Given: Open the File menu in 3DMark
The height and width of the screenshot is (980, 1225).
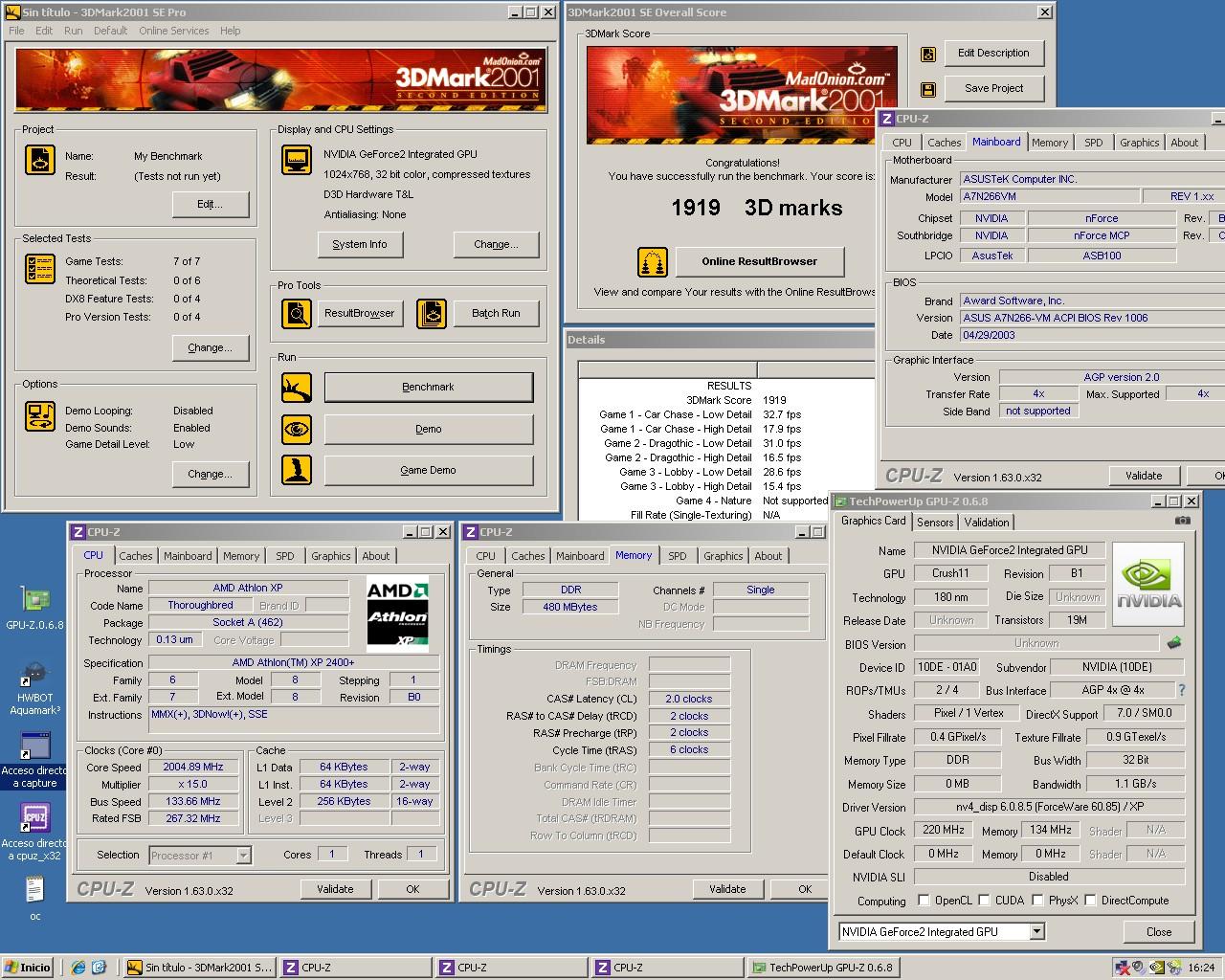Looking at the screenshot, I should (16, 31).
